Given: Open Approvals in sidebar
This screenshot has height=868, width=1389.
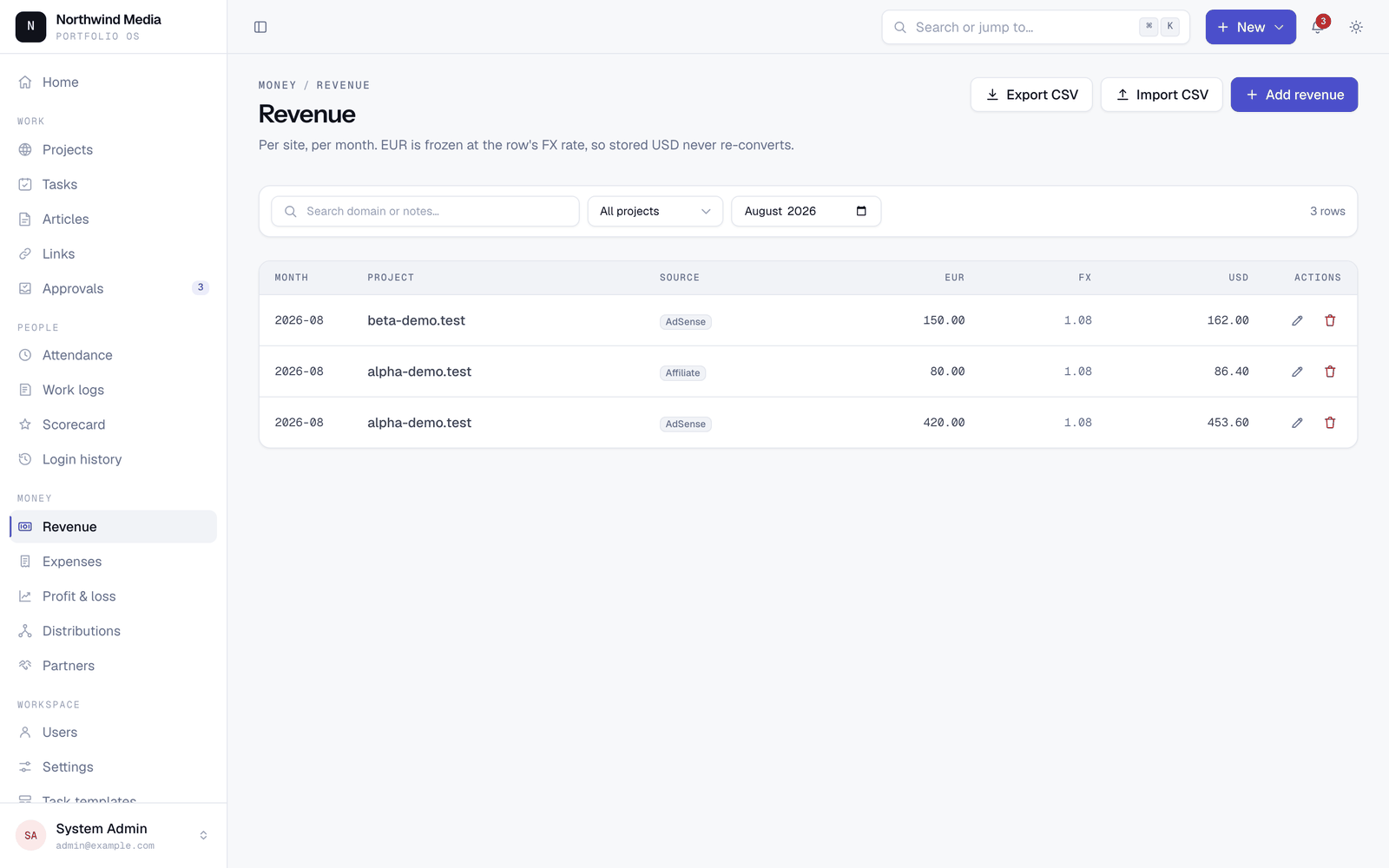Looking at the screenshot, I should tap(113, 288).
